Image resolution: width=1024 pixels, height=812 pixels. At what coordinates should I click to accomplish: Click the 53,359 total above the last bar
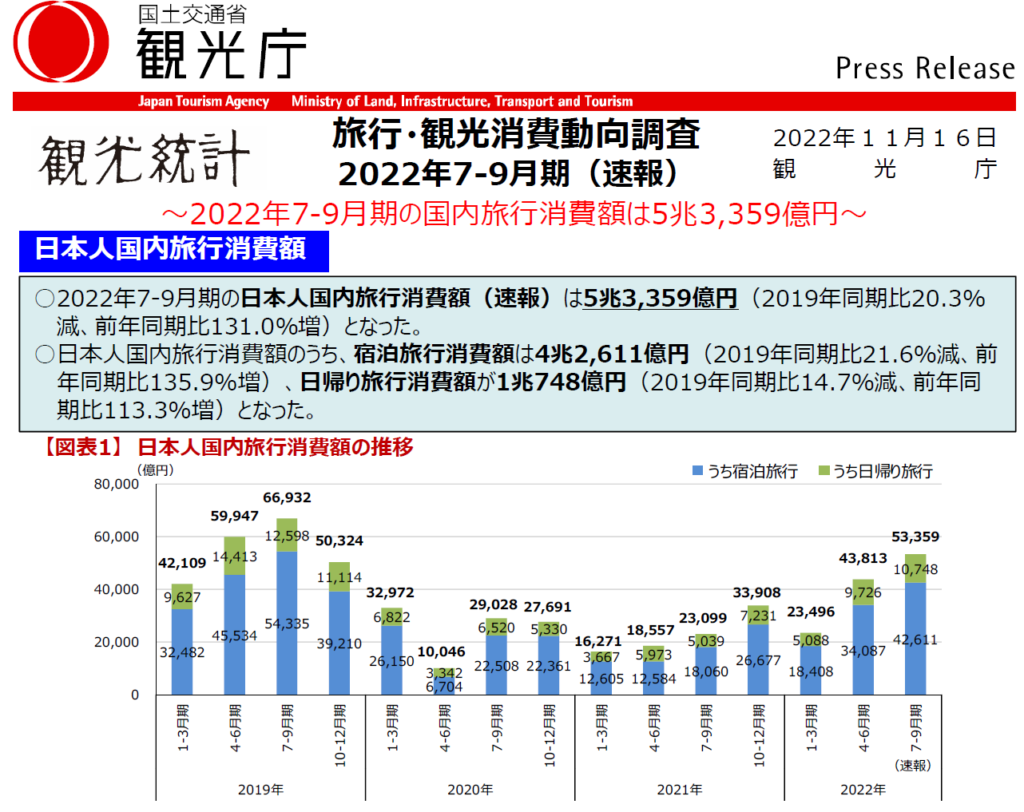click(x=914, y=536)
